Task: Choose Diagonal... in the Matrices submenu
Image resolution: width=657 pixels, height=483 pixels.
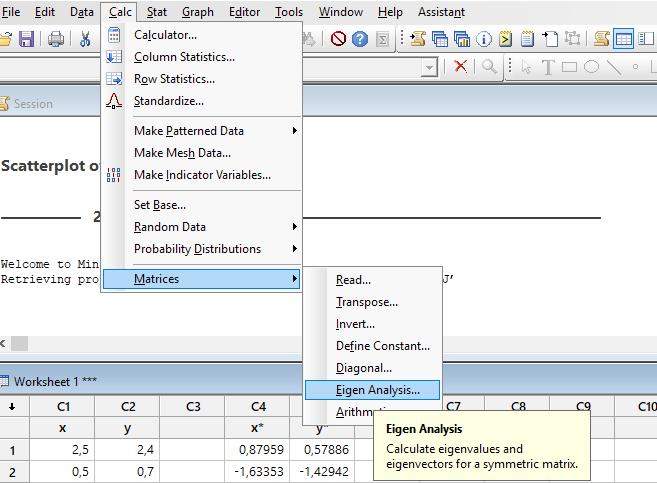Action: tap(372, 368)
